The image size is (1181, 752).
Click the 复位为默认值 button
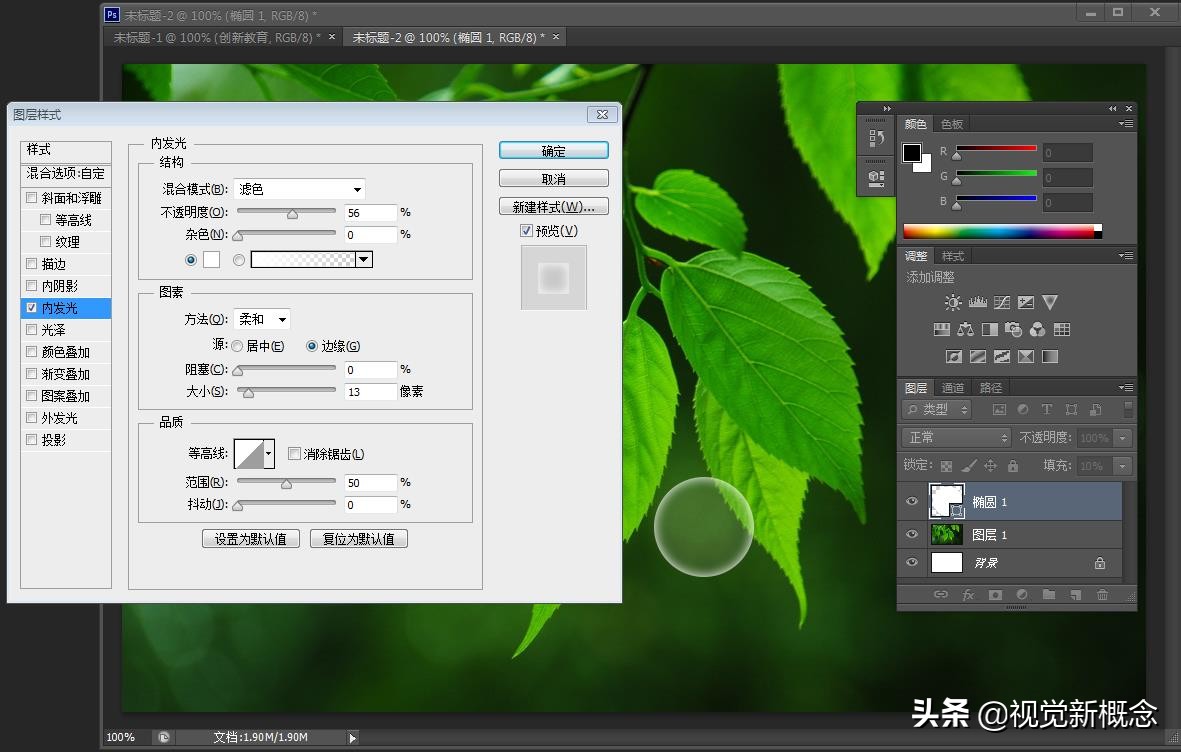click(x=359, y=539)
